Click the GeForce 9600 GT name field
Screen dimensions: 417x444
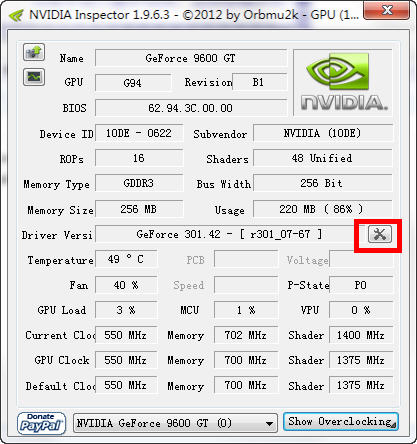(191, 58)
